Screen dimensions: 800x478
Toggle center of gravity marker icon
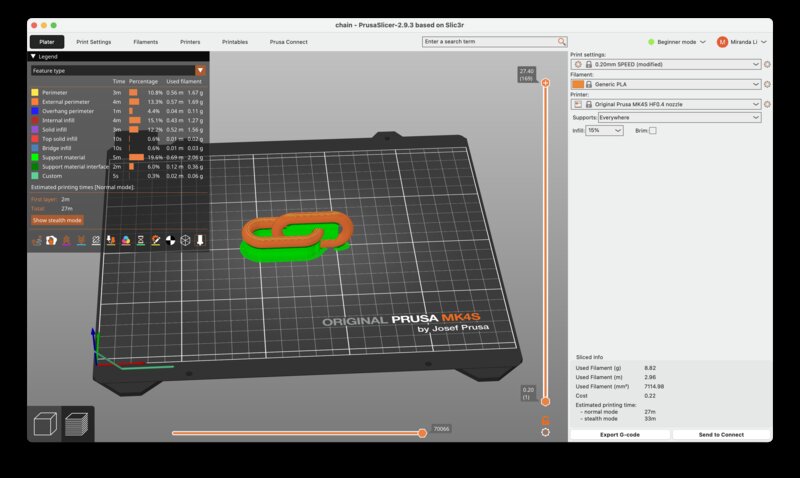170,240
